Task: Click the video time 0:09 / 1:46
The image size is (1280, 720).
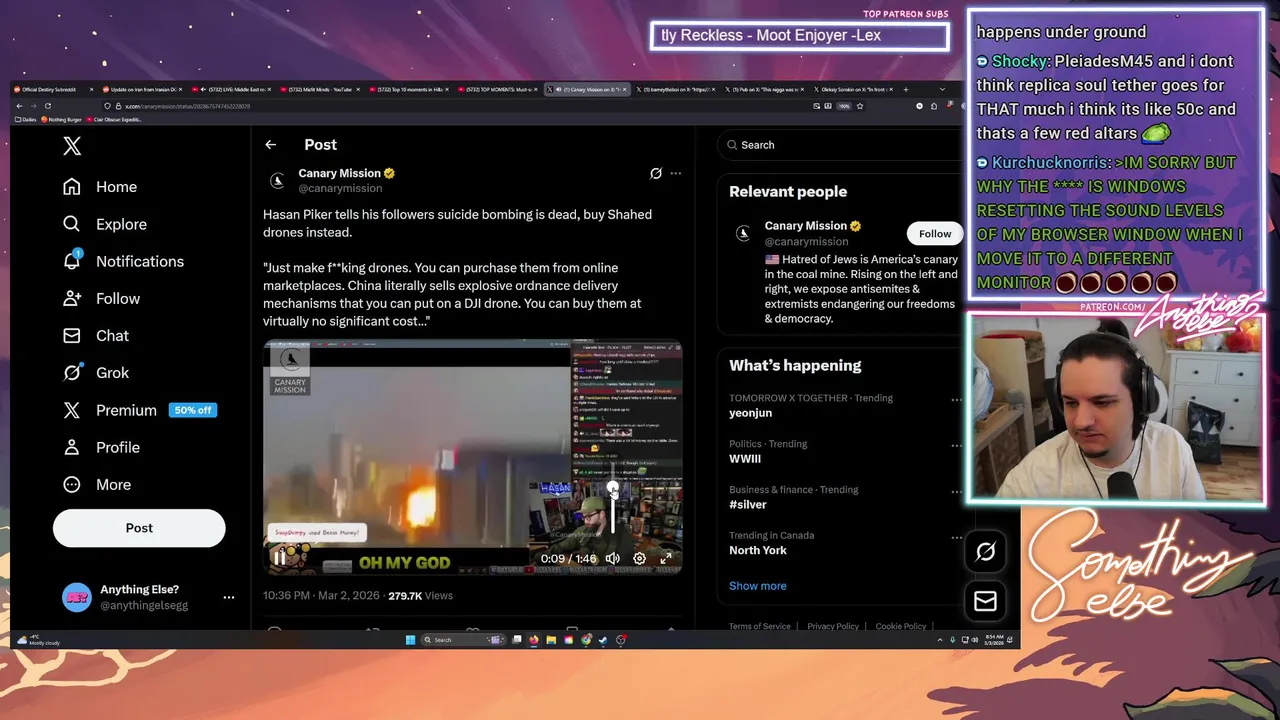Action: [x=568, y=559]
